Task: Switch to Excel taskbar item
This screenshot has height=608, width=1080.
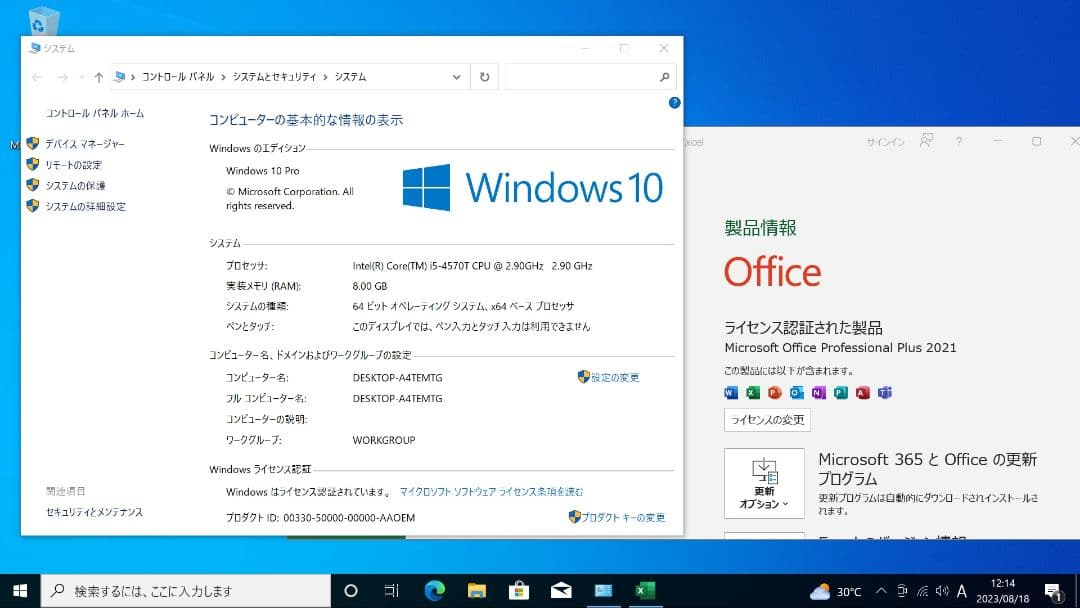Action: click(645, 591)
